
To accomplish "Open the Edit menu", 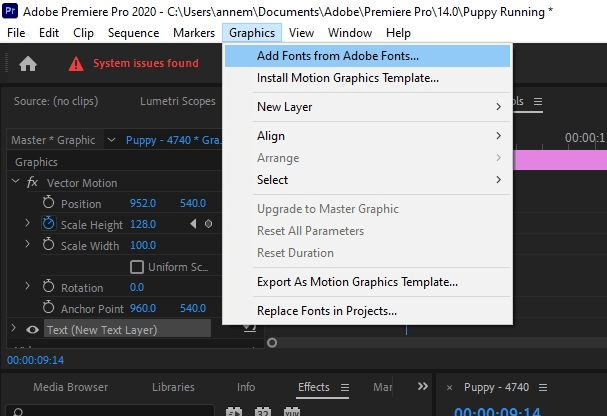I will click(49, 33).
